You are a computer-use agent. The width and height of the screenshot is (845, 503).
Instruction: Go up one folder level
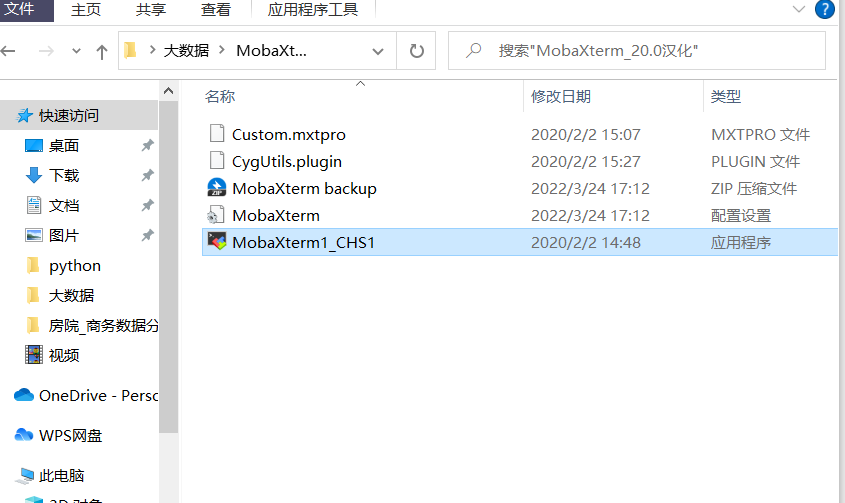click(x=101, y=51)
